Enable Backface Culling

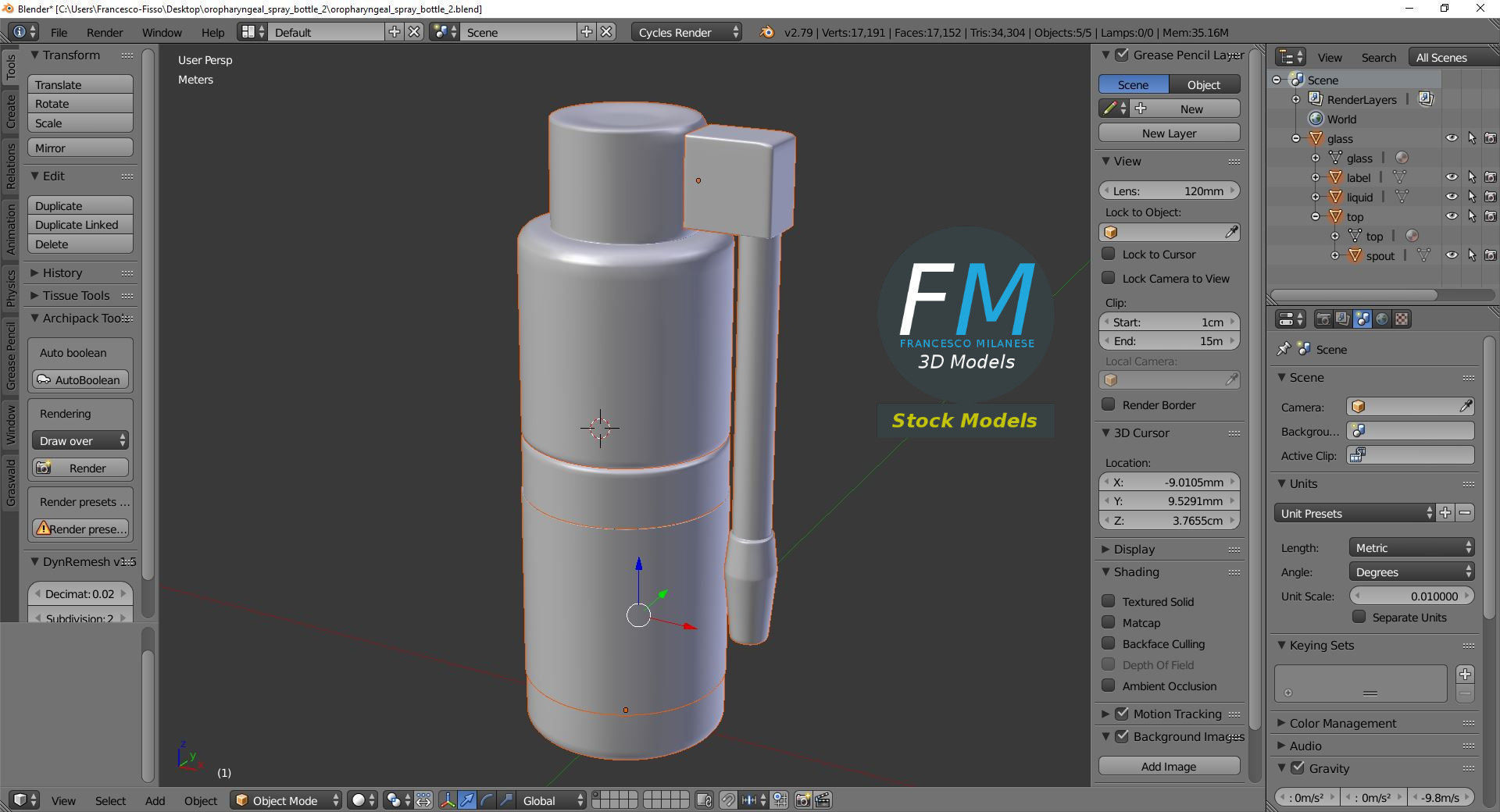pos(1108,643)
